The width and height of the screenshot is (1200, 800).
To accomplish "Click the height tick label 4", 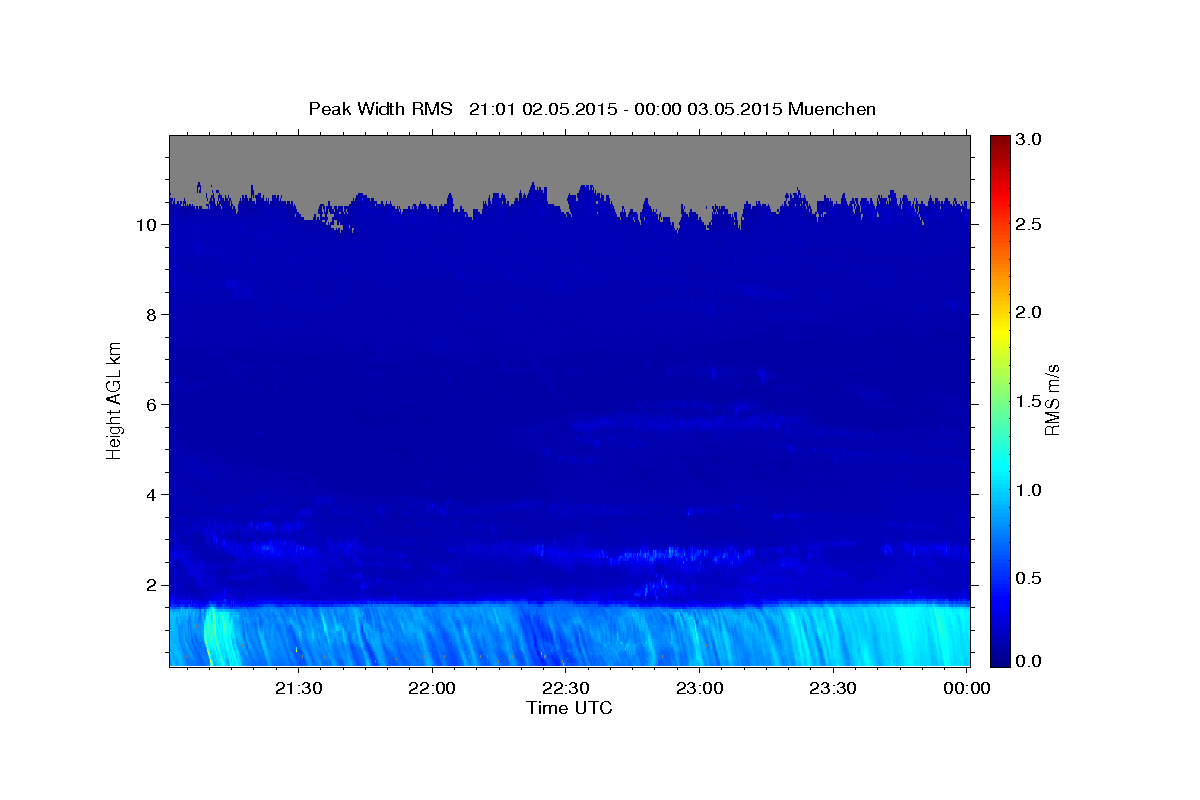I will tap(150, 494).
